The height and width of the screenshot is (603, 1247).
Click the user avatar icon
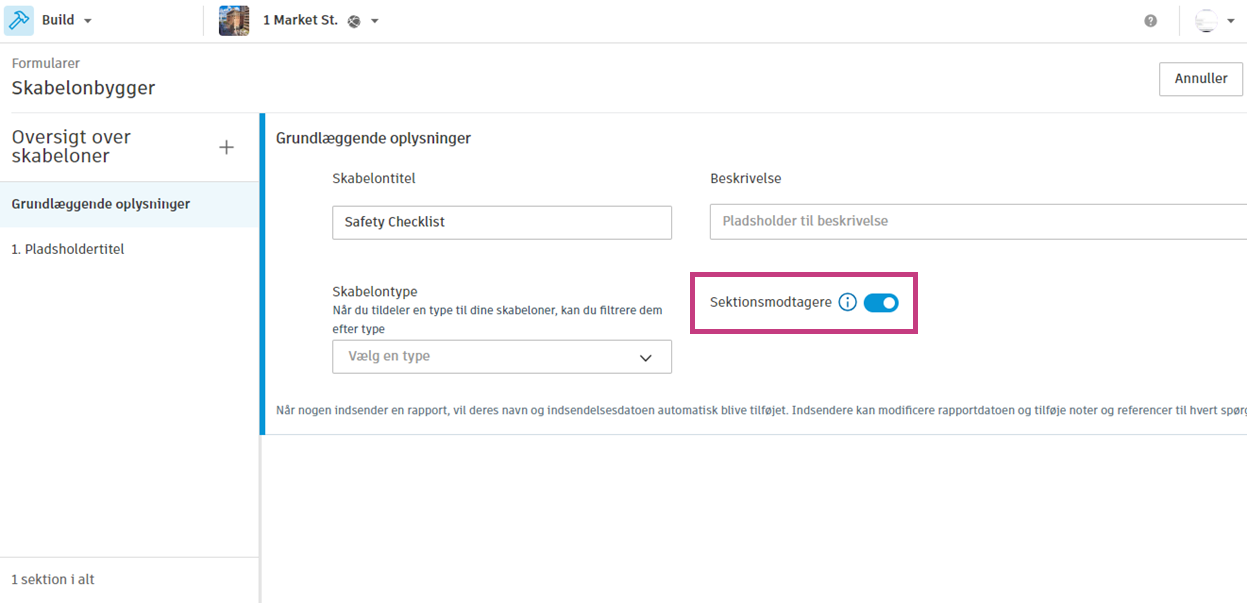pos(1205,20)
